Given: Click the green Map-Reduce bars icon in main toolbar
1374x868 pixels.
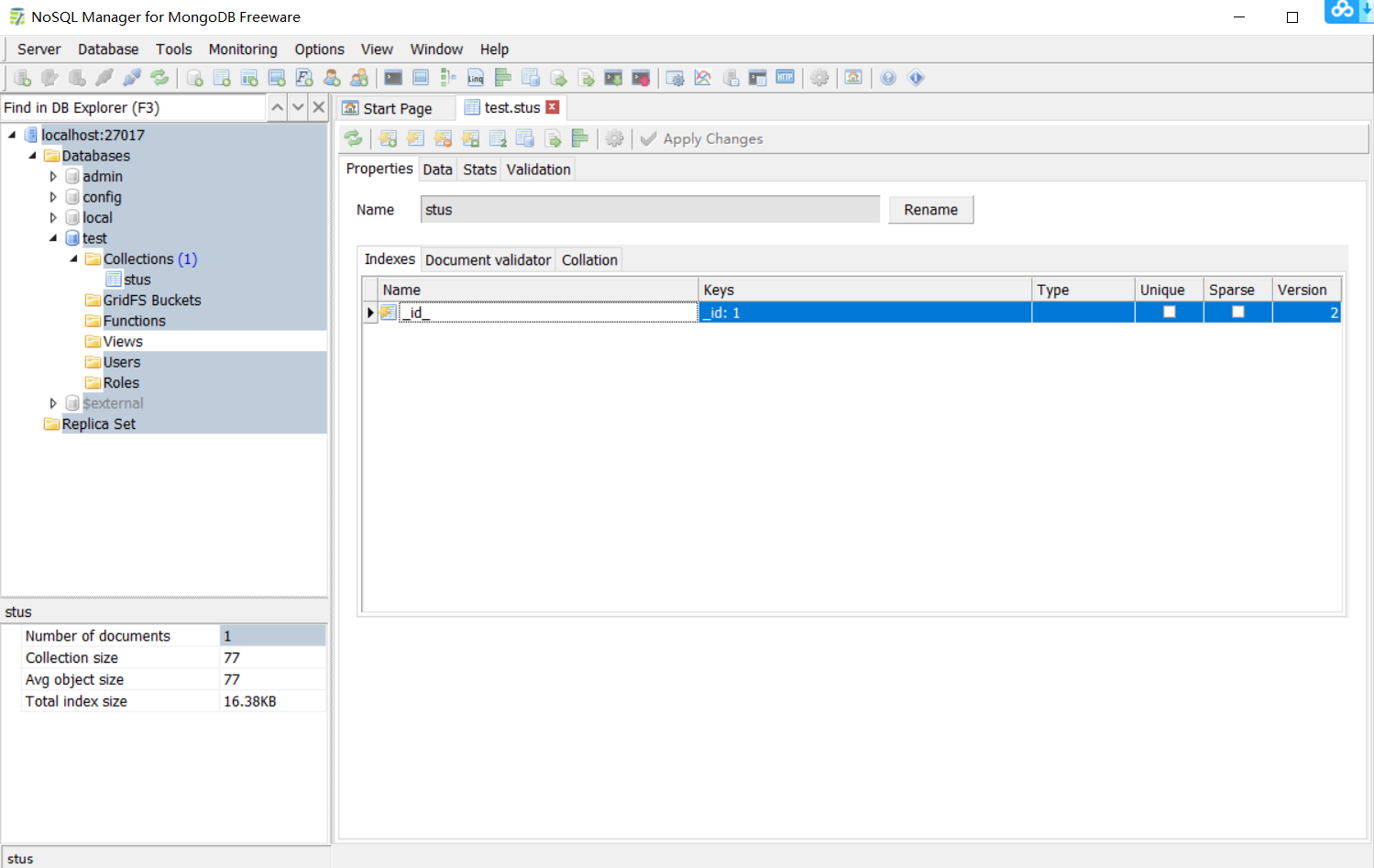Looking at the screenshot, I should pyautogui.click(x=503, y=78).
